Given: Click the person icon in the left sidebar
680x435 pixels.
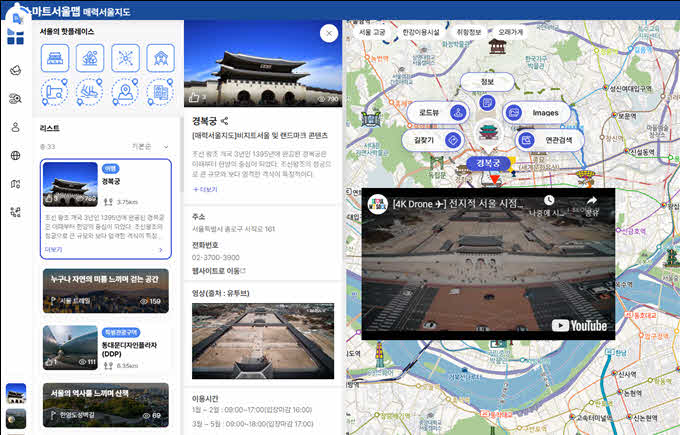Looking at the screenshot, I should click(x=15, y=127).
